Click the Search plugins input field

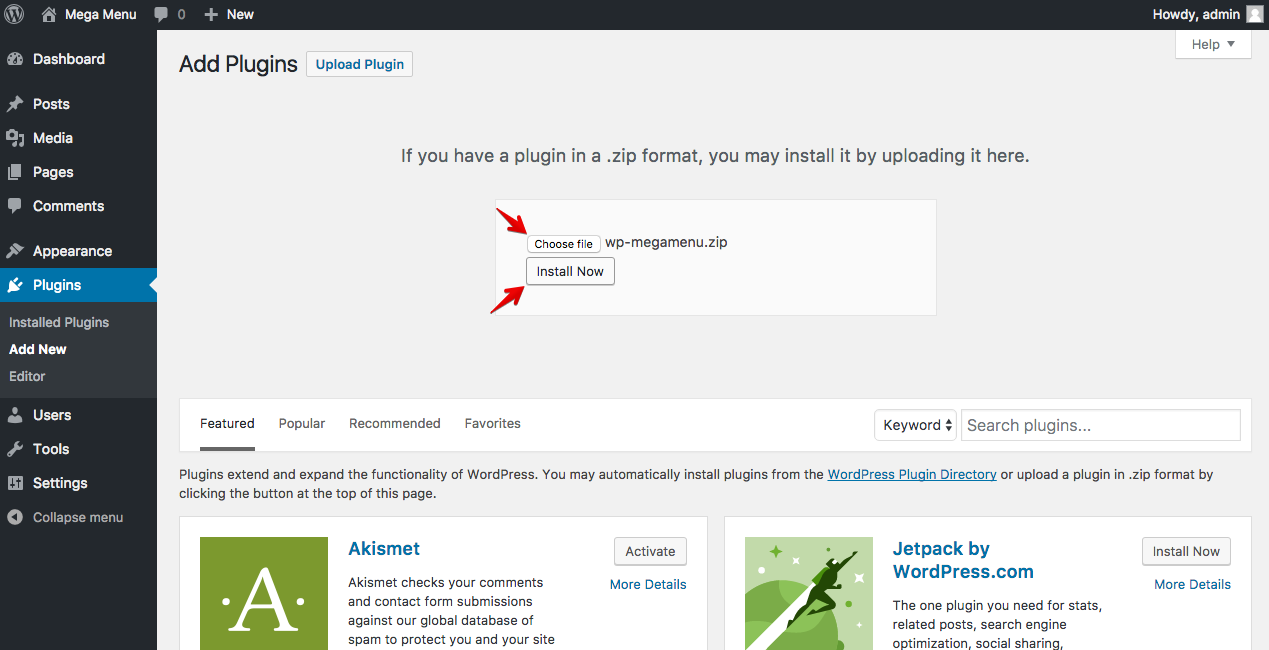pyautogui.click(x=1099, y=425)
